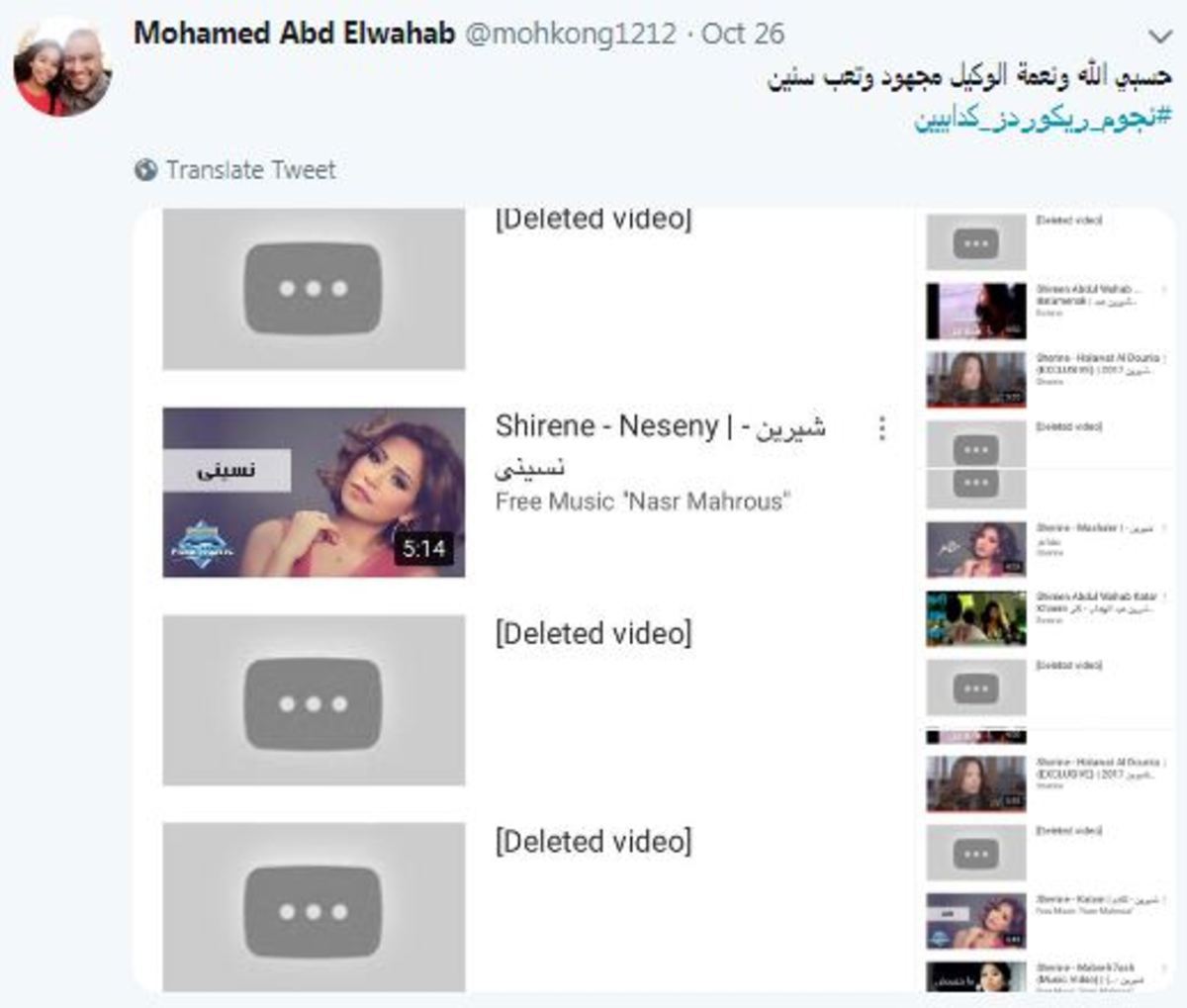Viewport: 1187px width, 1008px height.
Task: Click the top deleted video icon in right image
Action: tap(975, 243)
